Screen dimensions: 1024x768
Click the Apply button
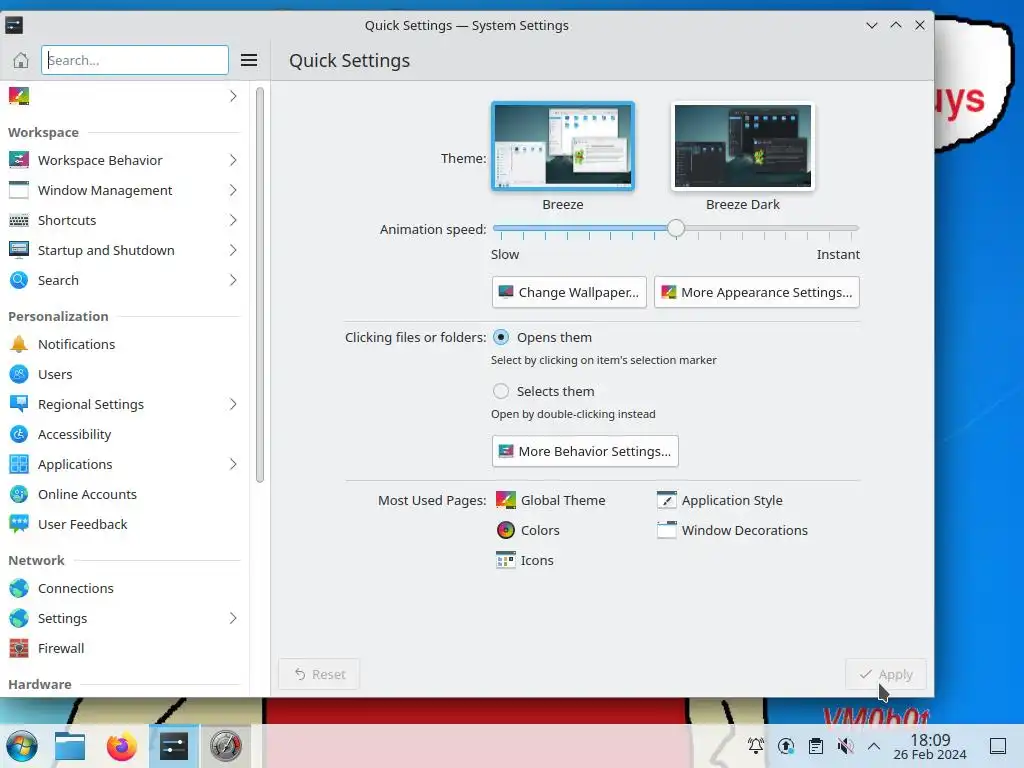[x=886, y=674]
